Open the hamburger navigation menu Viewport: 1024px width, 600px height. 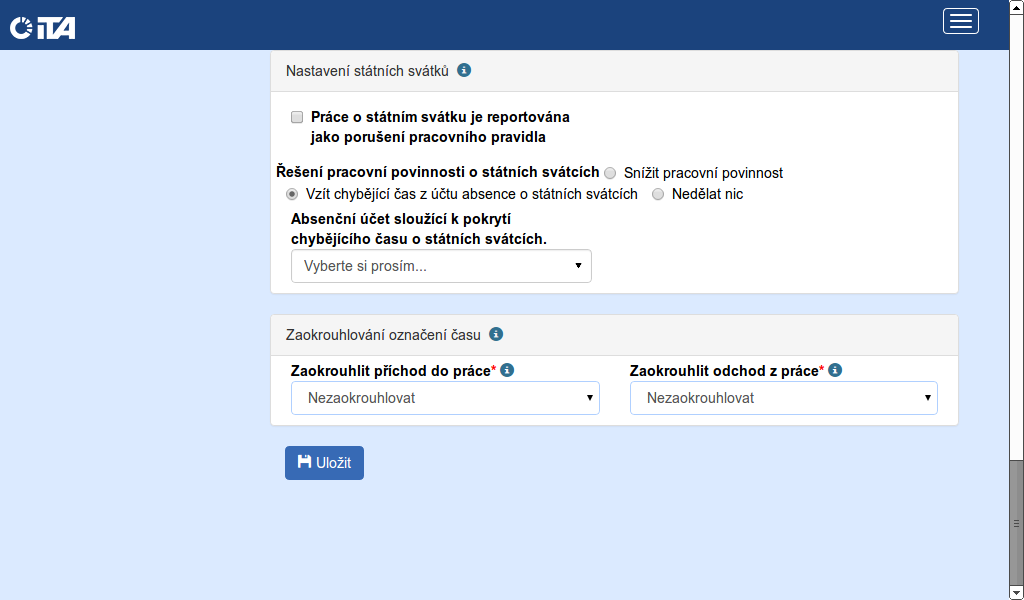pyautogui.click(x=960, y=21)
